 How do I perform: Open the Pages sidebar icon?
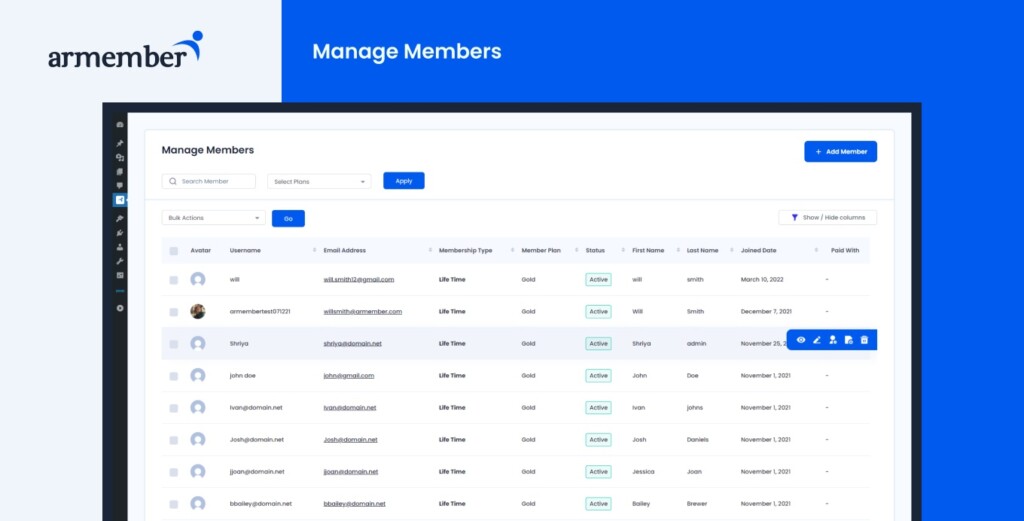tap(120, 172)
